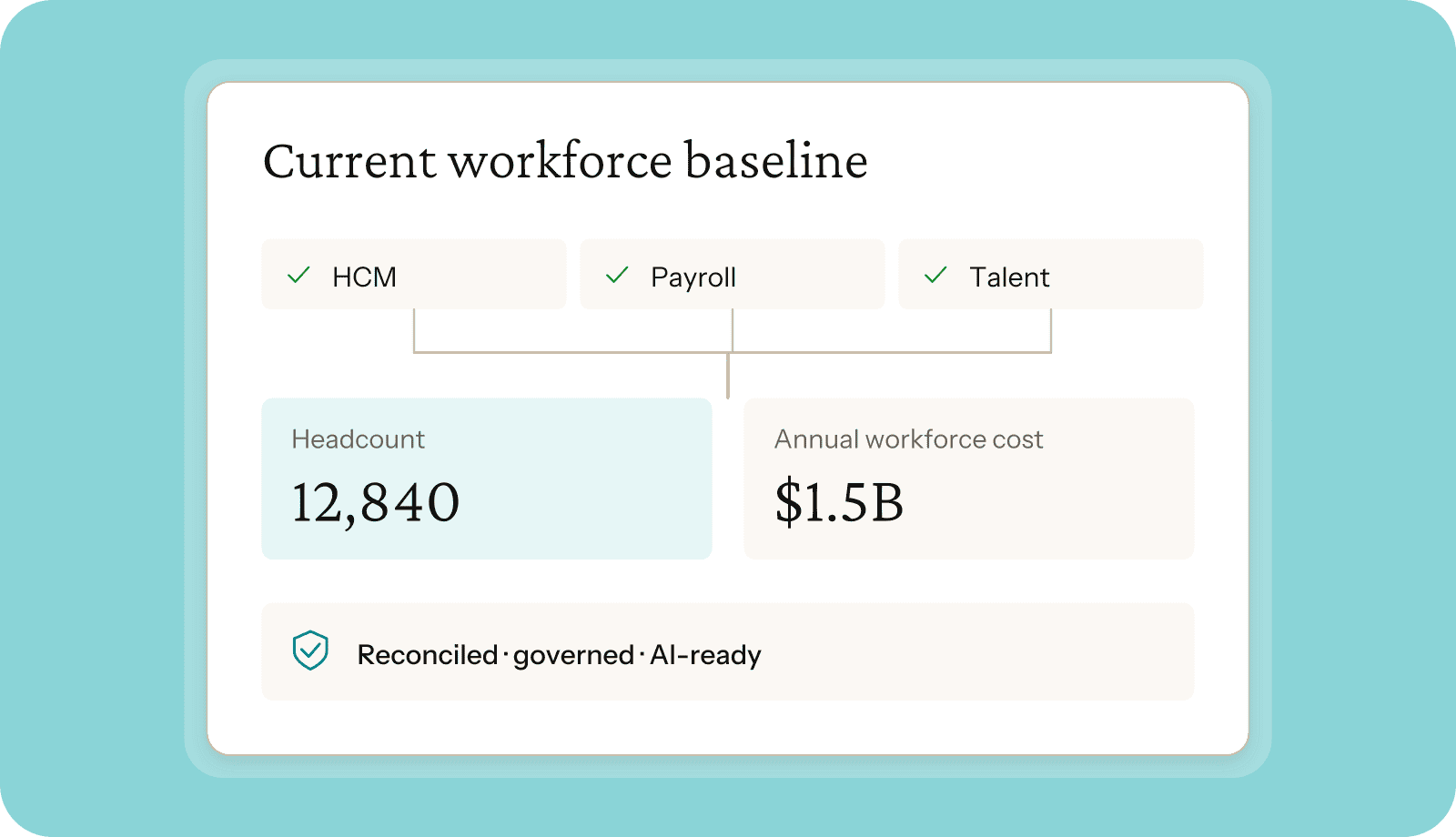This screenshot has width=1456, height=837.
Task: Open the Headcount card
Action: coord(487,479)
